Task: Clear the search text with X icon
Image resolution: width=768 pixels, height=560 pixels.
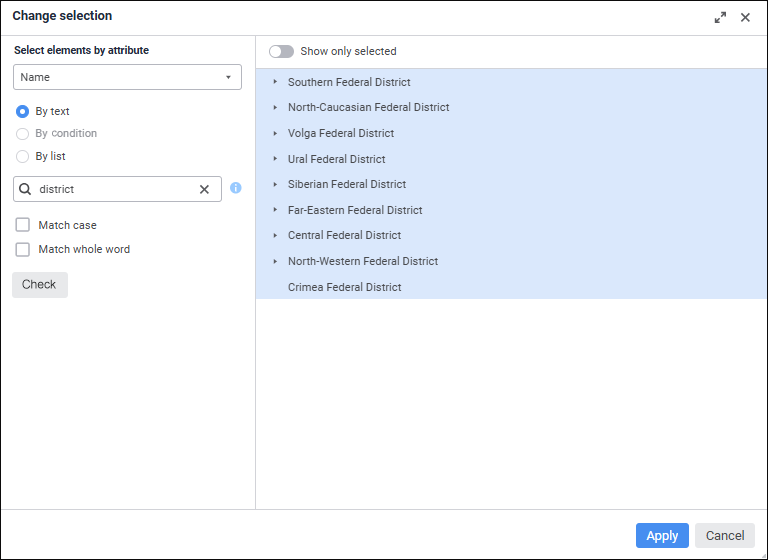Action: point(204,189)
